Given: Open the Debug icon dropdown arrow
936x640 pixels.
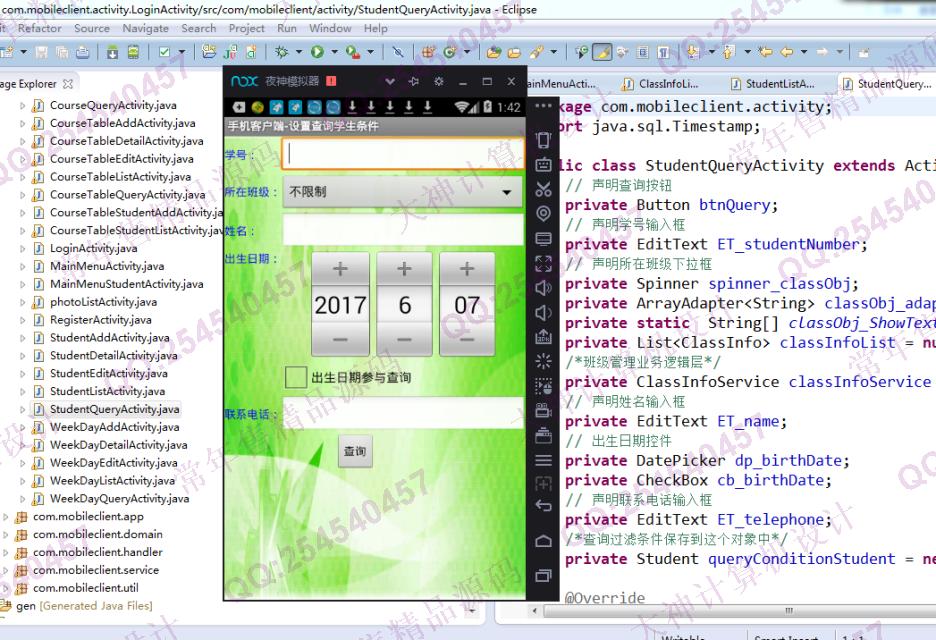Looking at the screenshot, I should tap(298, 52).
